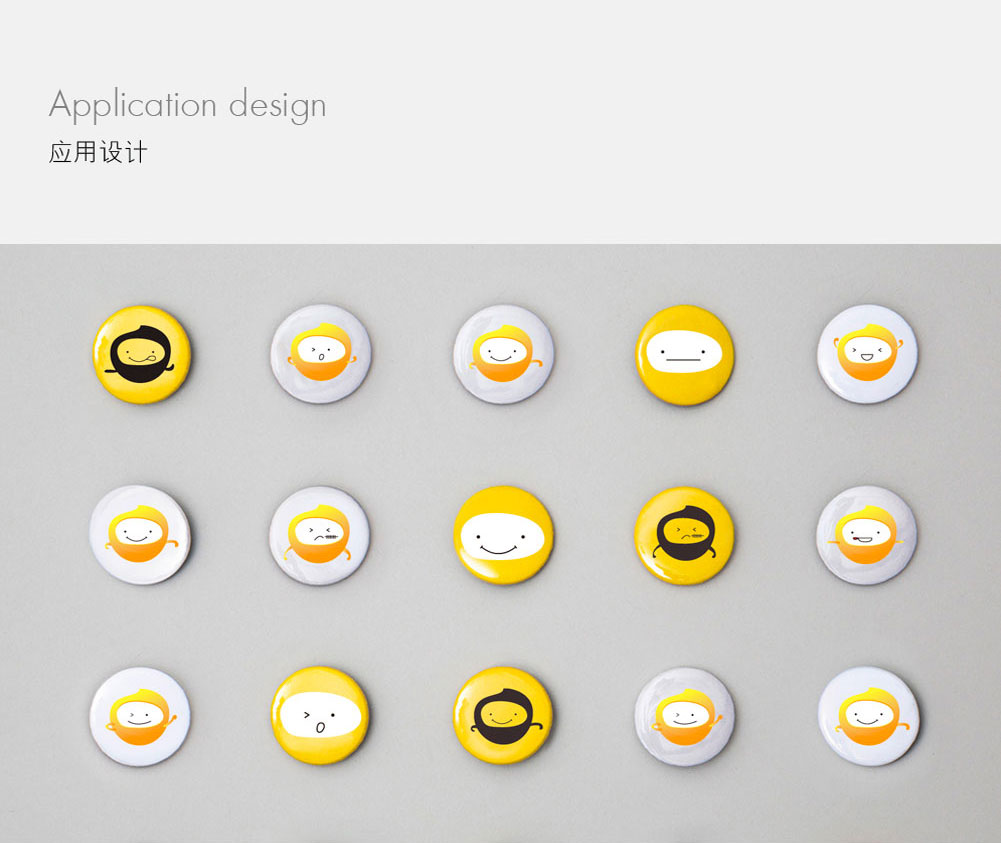
Task: Click the word "Application" in the heading
Action: [x=133, y=105]
